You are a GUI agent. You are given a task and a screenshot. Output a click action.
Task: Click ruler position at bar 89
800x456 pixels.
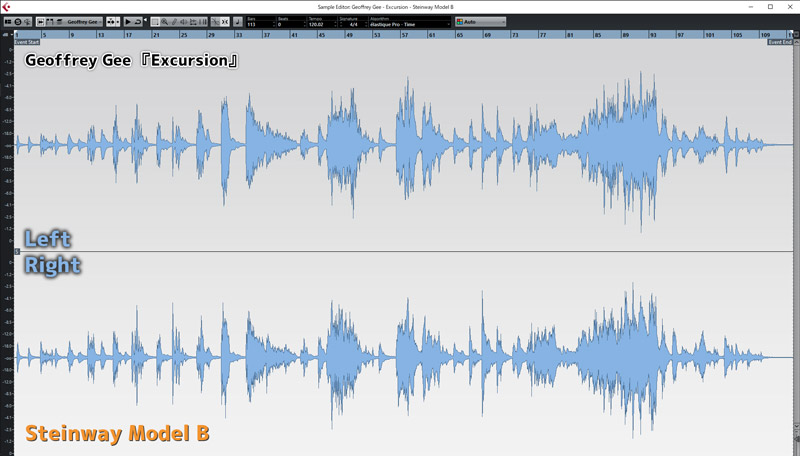(626, 35)
